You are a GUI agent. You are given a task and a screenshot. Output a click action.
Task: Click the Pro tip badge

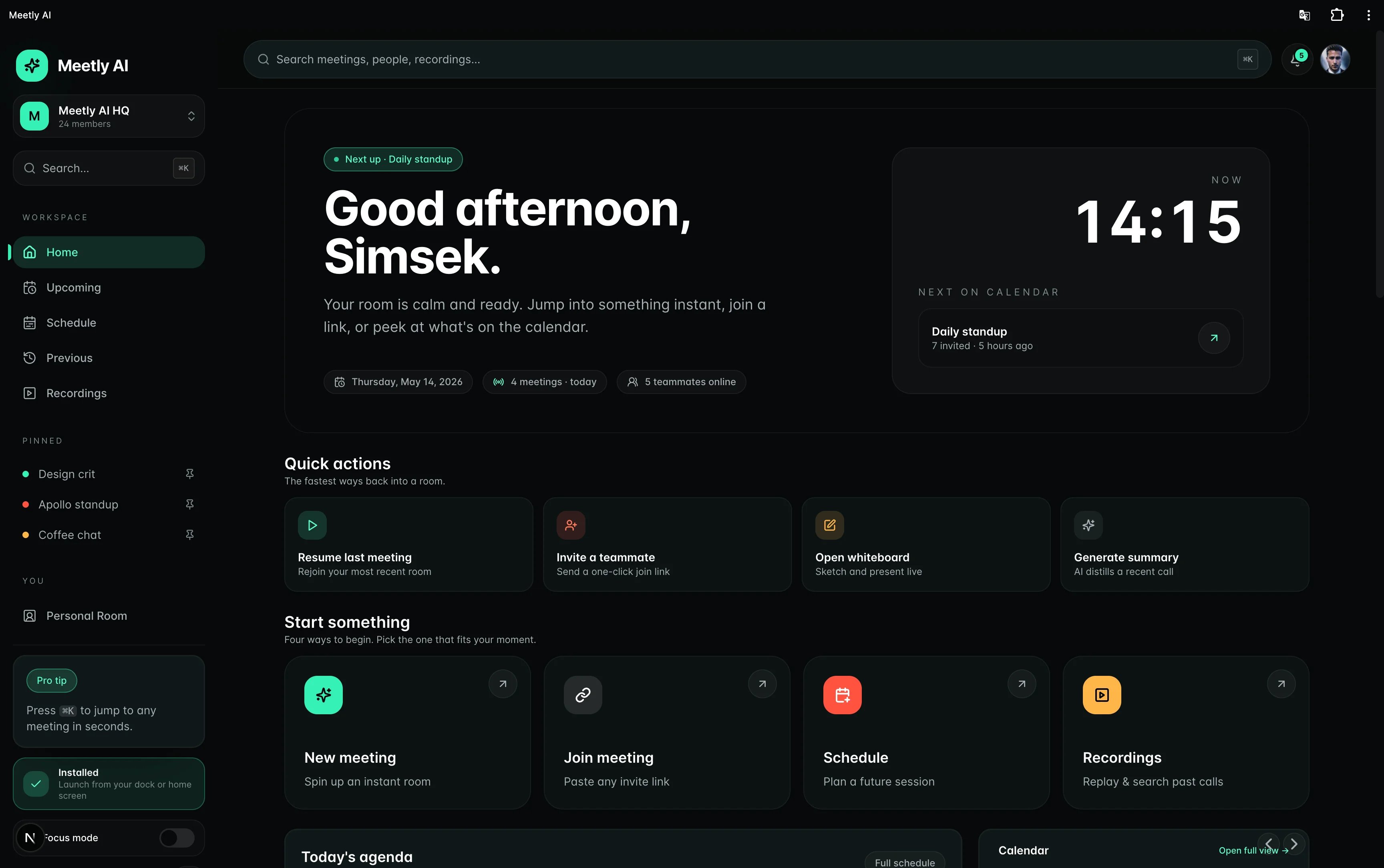pyautogui.click(x=52, y=680)
